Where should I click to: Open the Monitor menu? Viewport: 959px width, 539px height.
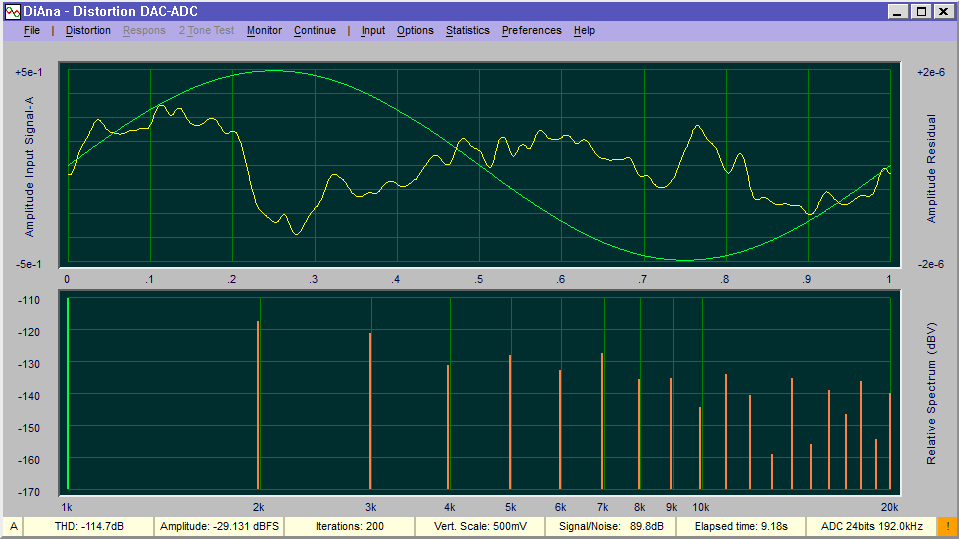[264, 30]
